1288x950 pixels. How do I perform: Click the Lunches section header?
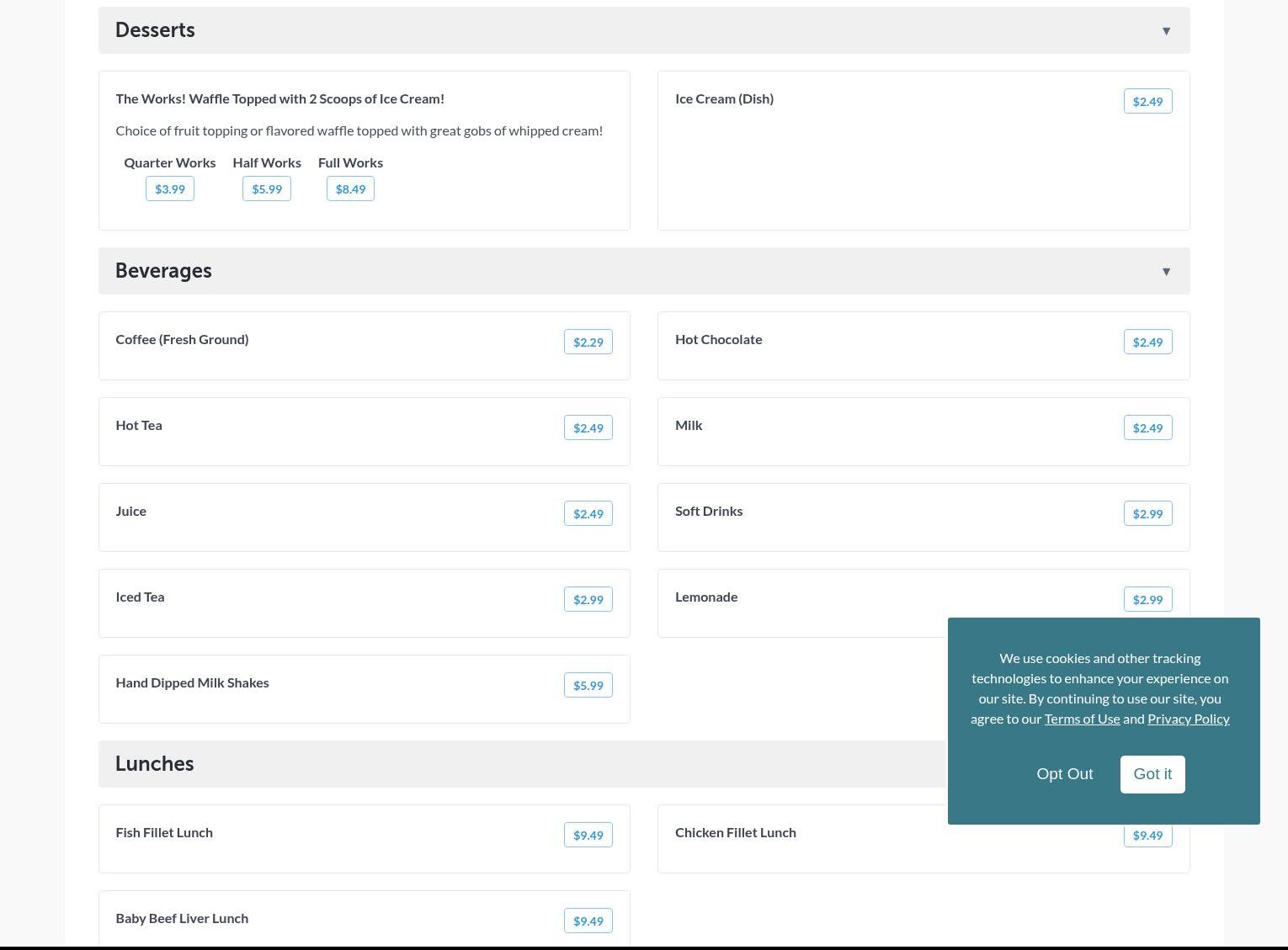click(x=155, y=764)
